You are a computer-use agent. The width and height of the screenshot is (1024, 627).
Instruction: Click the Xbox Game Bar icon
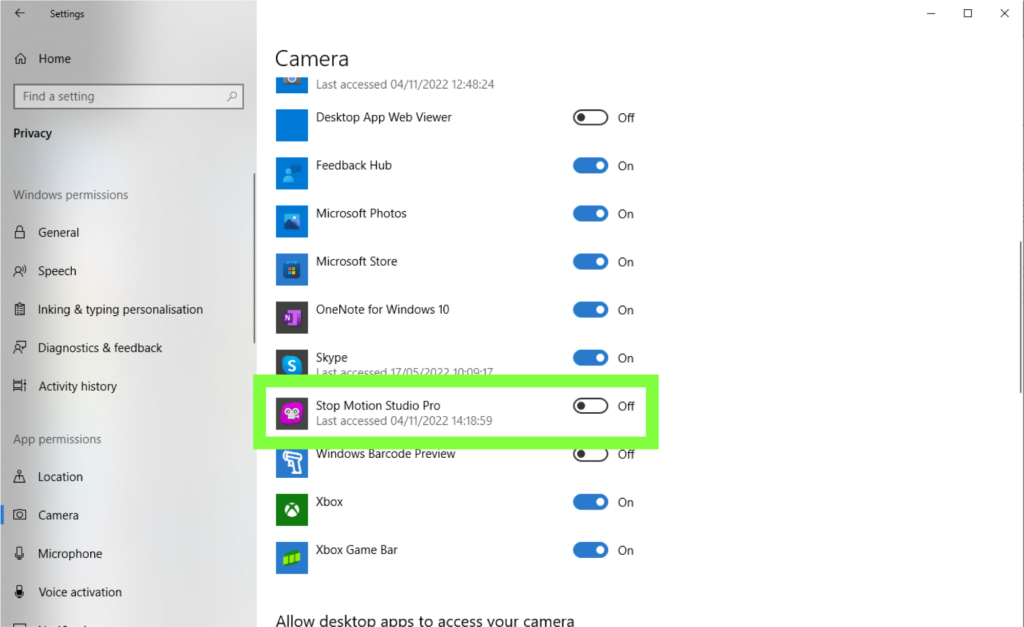(291, 558)
